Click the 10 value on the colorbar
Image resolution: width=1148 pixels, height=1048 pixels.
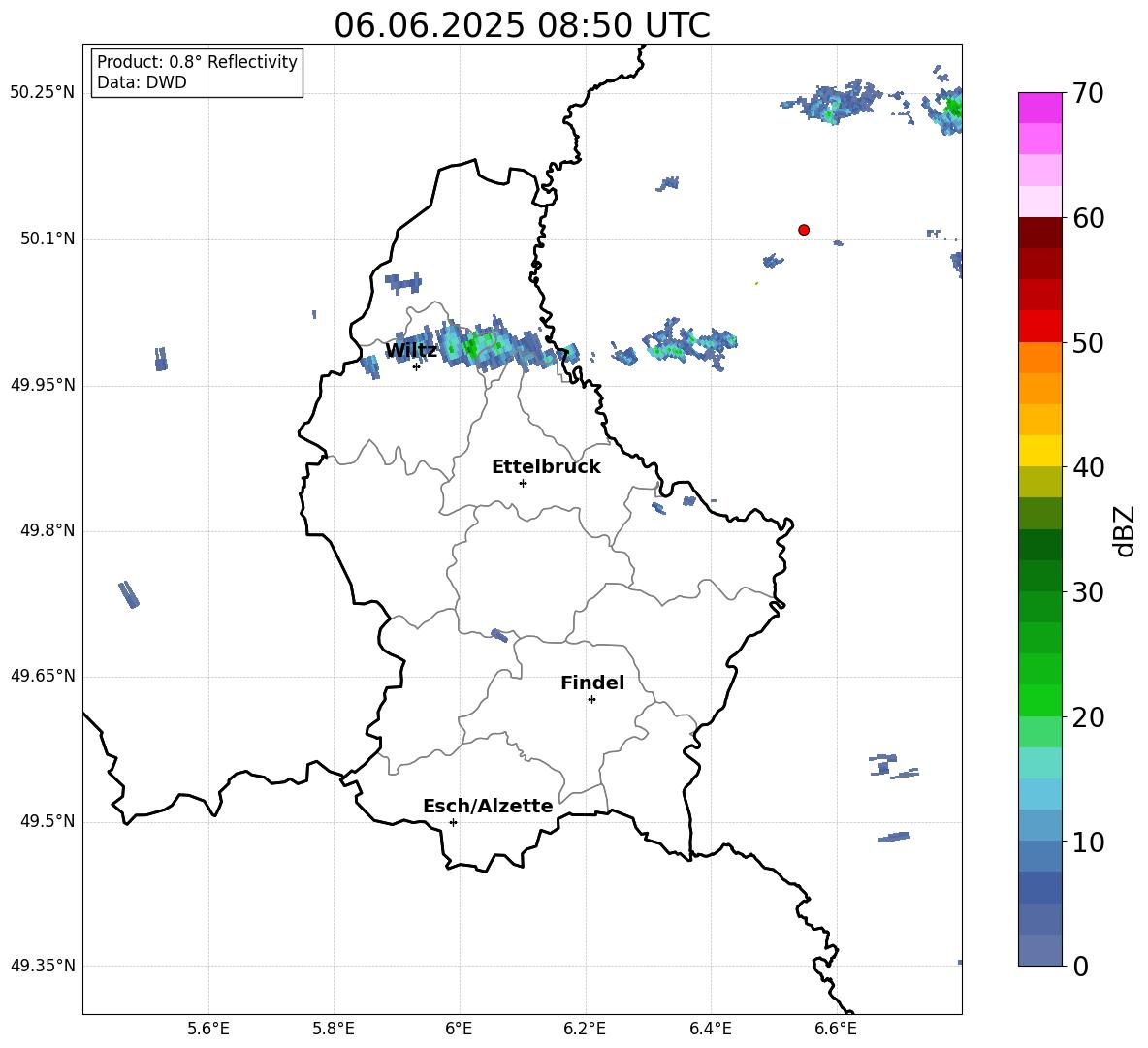point(1088,842)
